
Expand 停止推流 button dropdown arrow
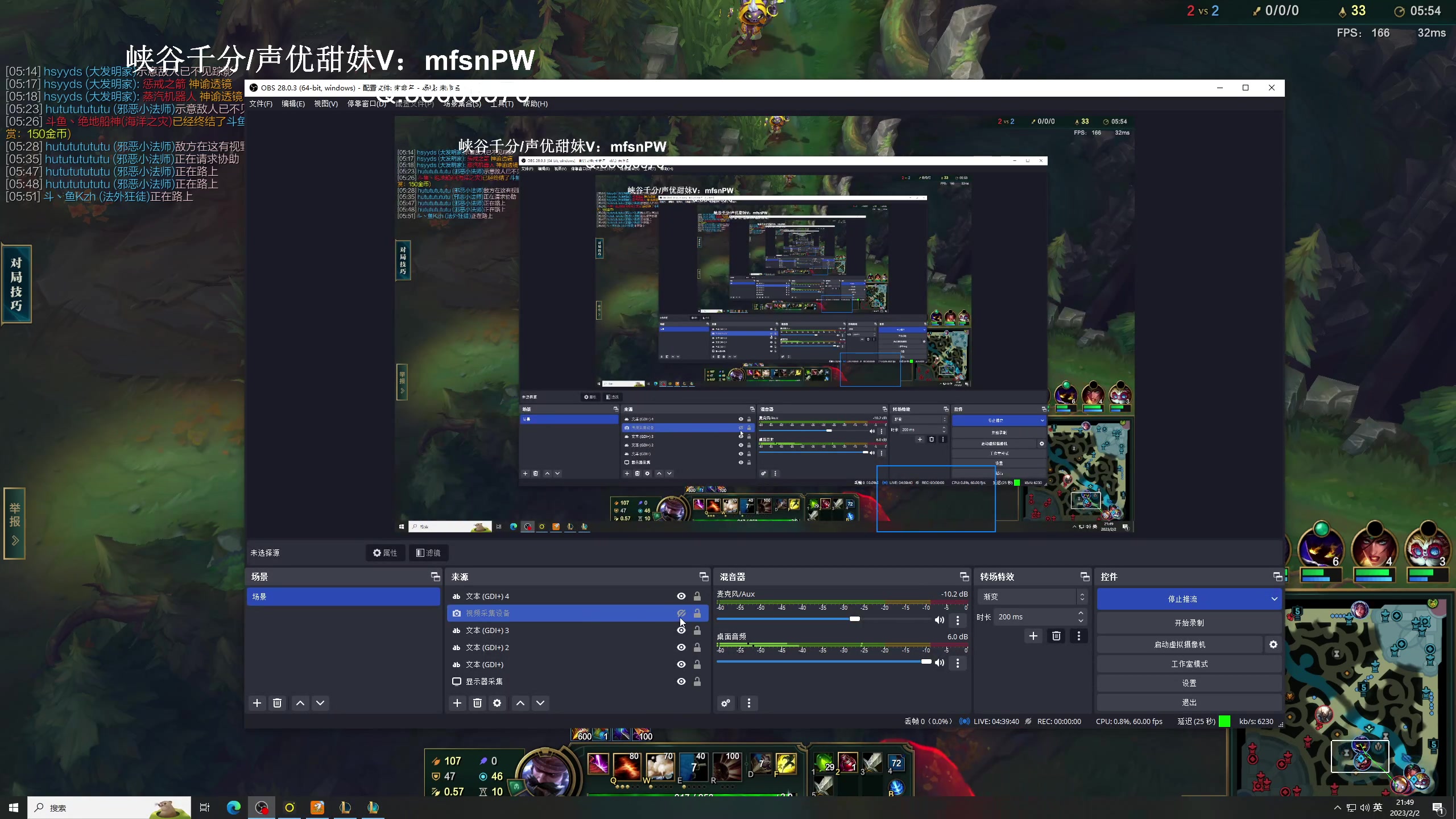(1274, 599)
